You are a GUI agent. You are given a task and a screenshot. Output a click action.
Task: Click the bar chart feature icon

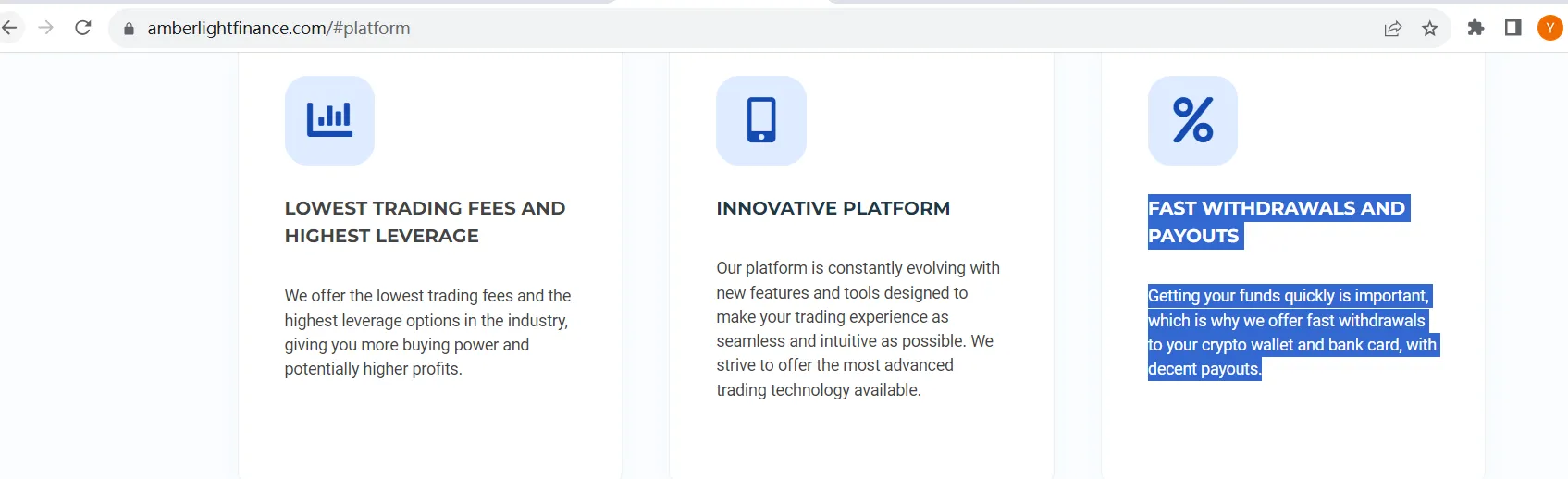click(x=329, y=120)
